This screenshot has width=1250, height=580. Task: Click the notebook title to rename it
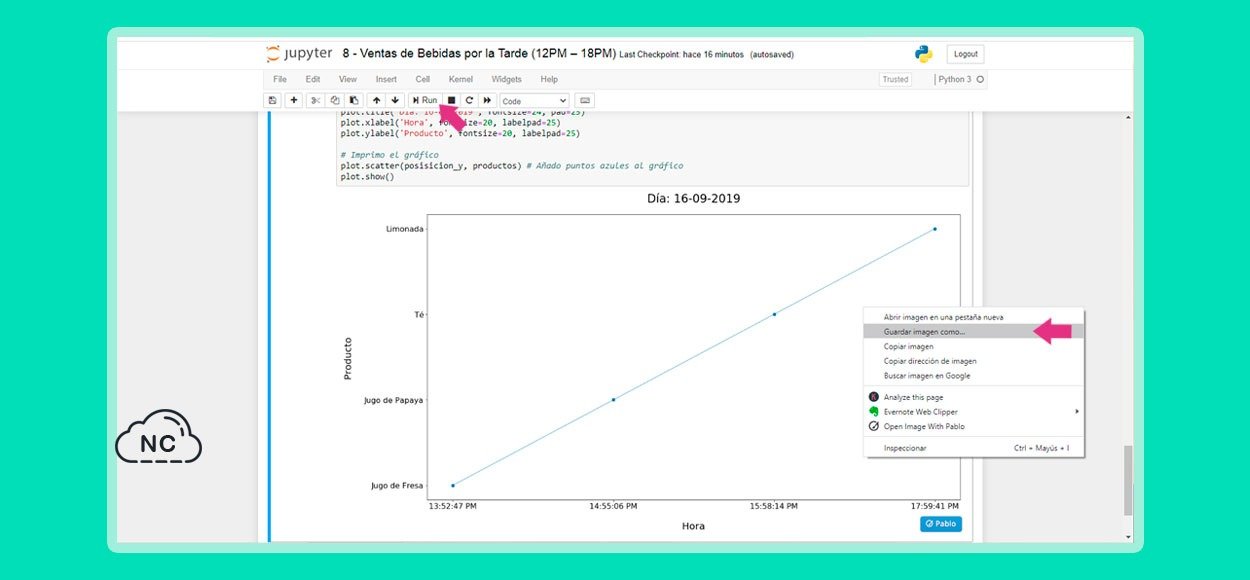[478, 54]
